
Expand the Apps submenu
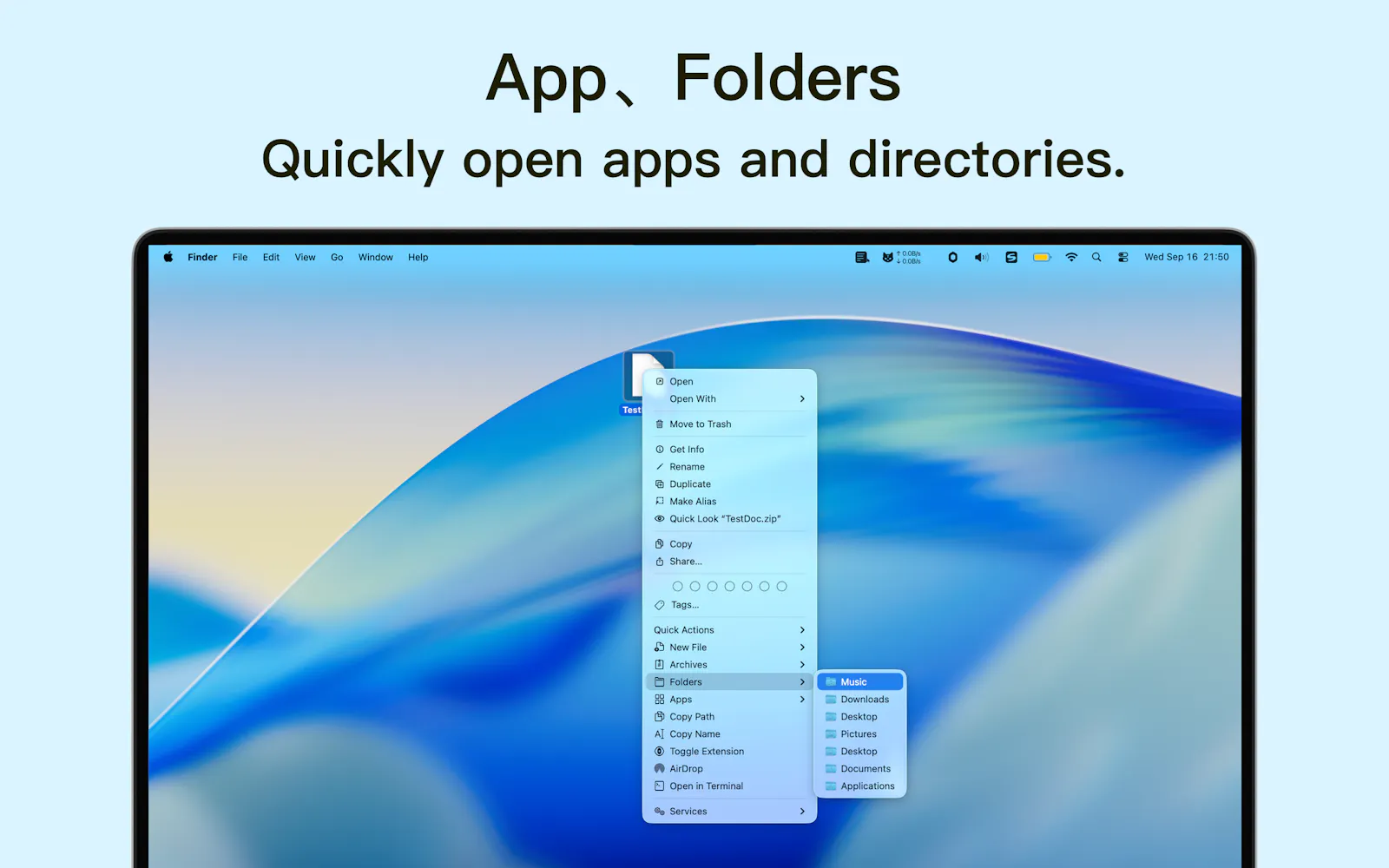[729, 700]
